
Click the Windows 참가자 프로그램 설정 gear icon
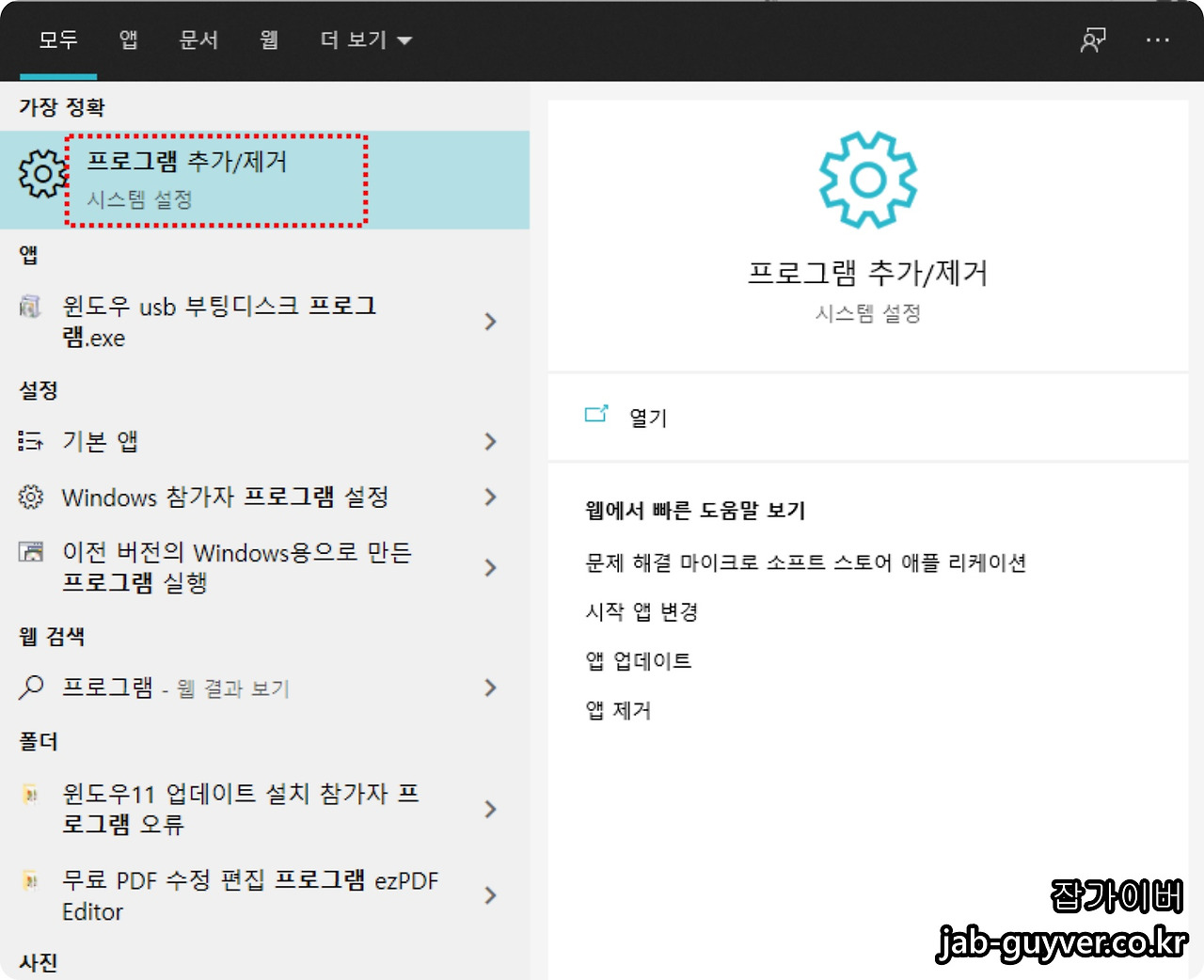click(x=29, y=498)
